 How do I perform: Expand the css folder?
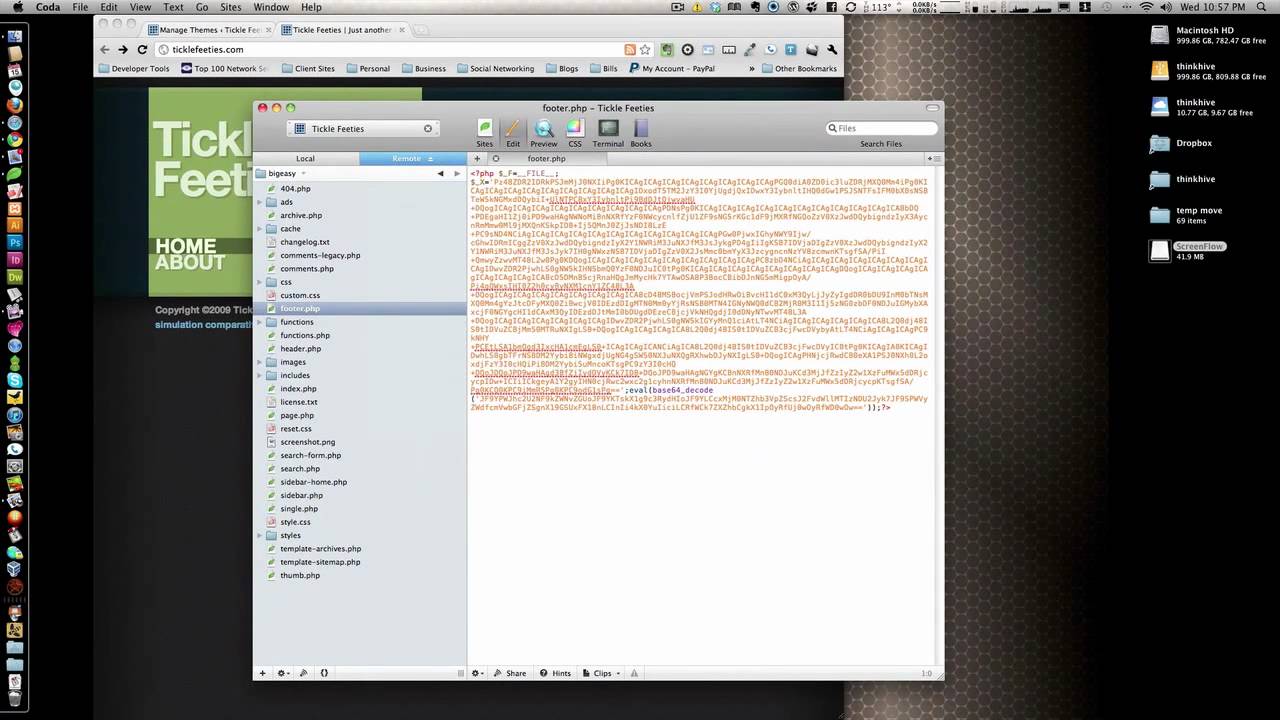coord(260,282)
